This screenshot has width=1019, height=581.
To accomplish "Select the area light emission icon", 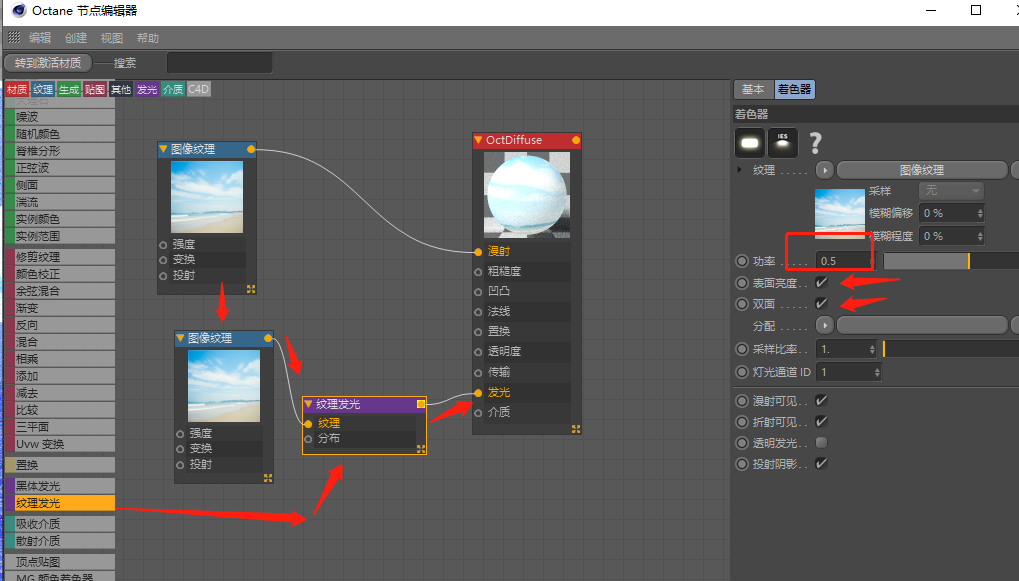I will pyautogui.click(x=749, y=143).
